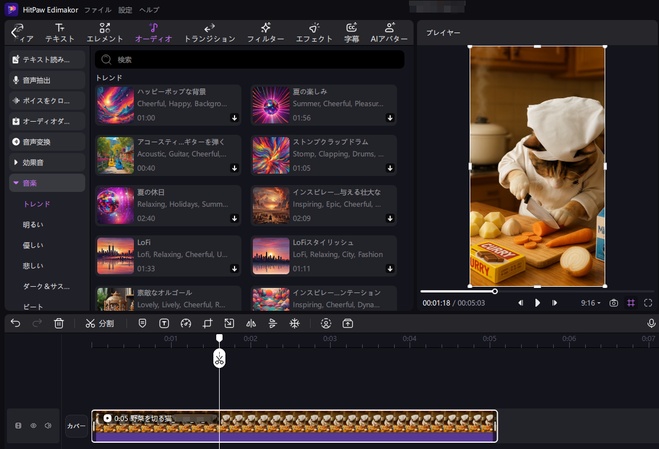The height and width of the screenshot is (449, 659).
Task: Toggle the track visibility eye icon
Action: (x=33, y=426)
